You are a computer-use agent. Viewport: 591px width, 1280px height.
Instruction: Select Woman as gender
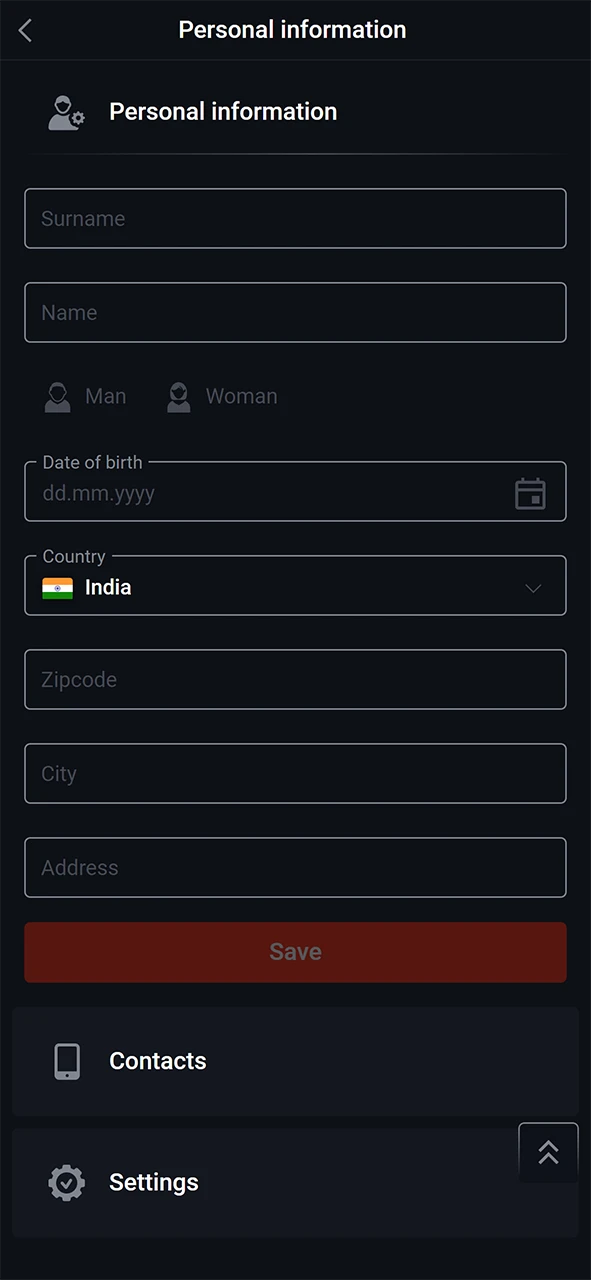pos(241,396)
